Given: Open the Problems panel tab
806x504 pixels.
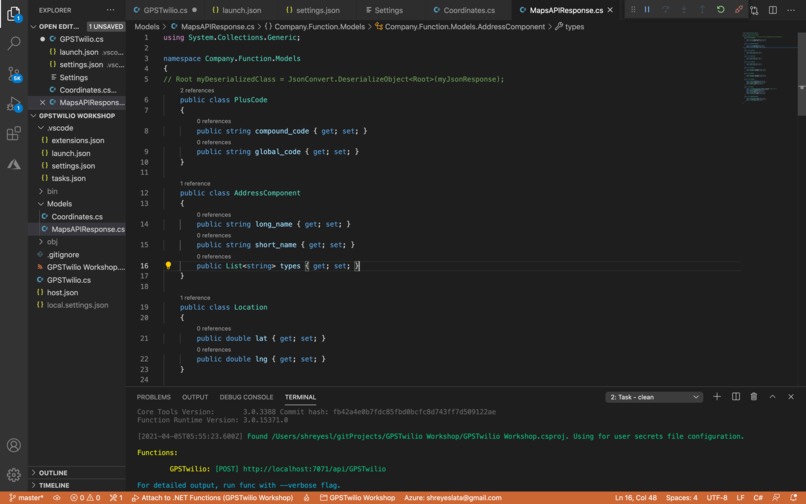Looking at the screenshot, I should 154,397.
